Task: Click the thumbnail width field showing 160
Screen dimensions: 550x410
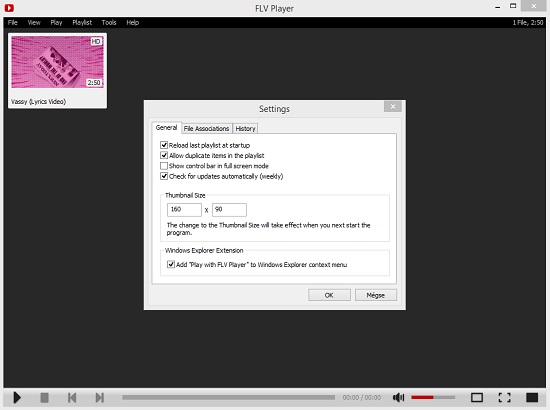Action: point(184,209)
